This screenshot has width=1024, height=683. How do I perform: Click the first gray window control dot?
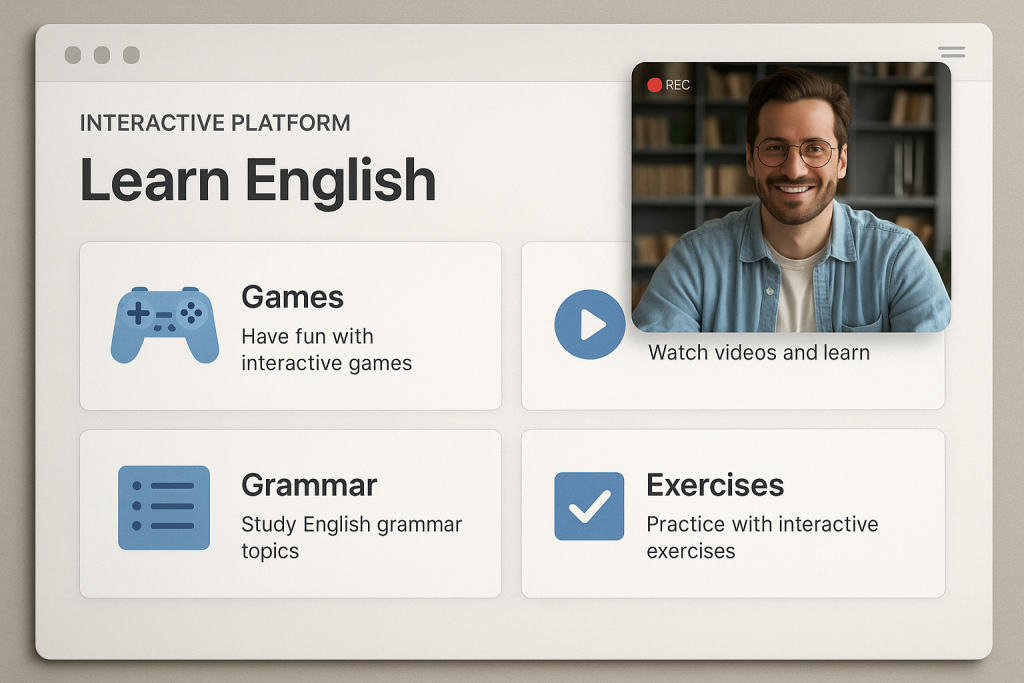tap(73, 55)
